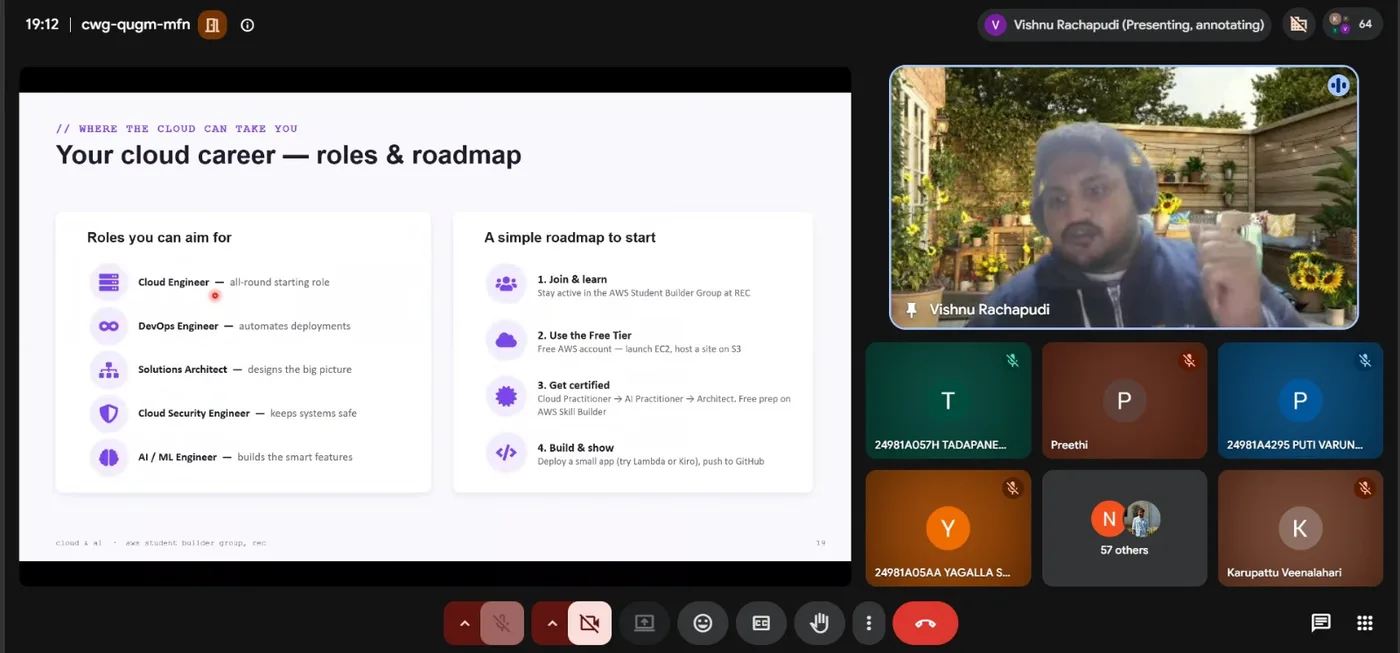Click the Get certified badge icon
The height and width of the screenshot is (653, 1400).
click(x=506, y=396)
